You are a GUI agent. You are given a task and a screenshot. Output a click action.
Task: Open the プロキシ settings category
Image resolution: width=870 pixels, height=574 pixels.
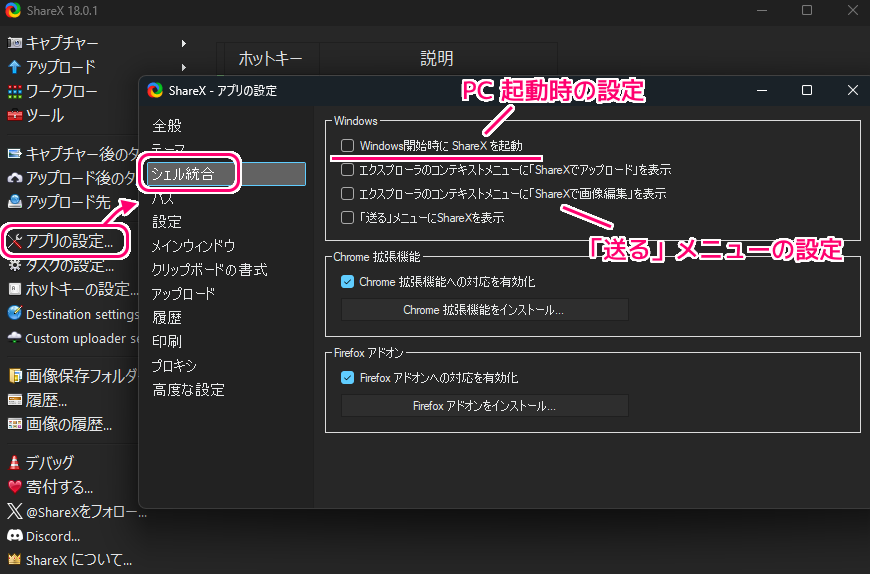pyautogui.click(x=174, y=365)
